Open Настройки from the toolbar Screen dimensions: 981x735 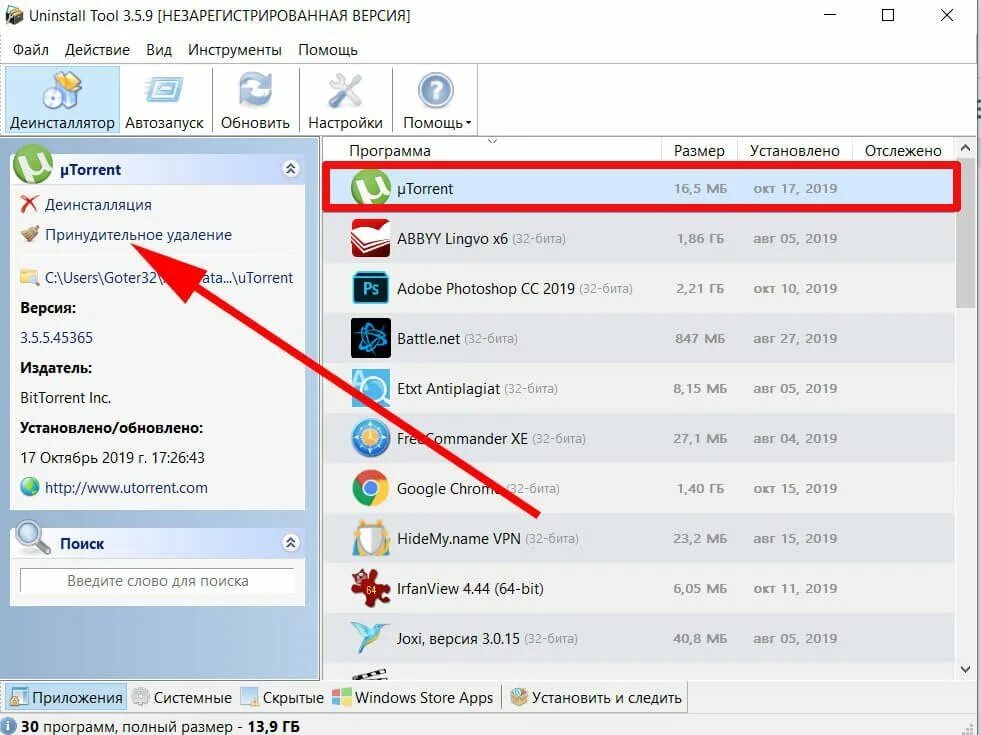pyautogui.click(x=345, y=100)
